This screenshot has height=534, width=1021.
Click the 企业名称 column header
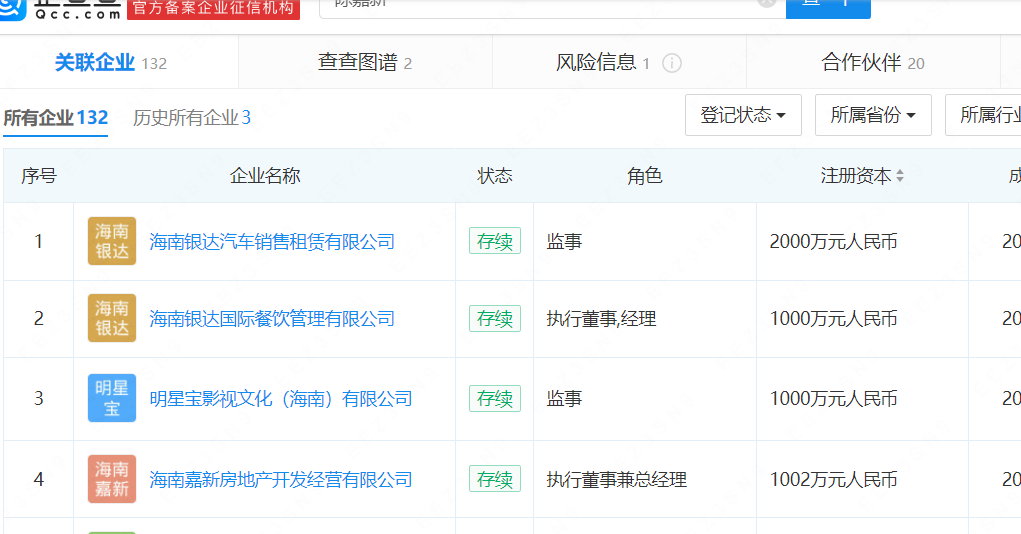[264, 176]
